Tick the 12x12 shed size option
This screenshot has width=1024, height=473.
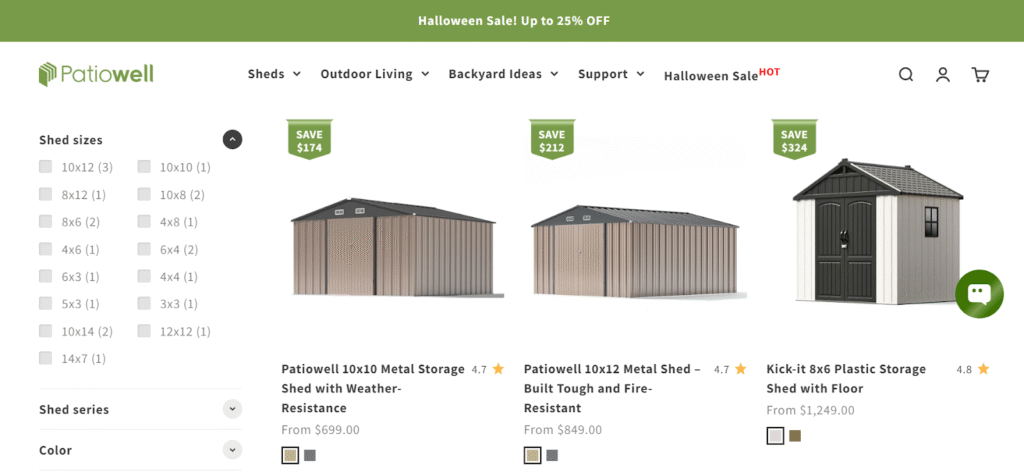tap(144, 331)
